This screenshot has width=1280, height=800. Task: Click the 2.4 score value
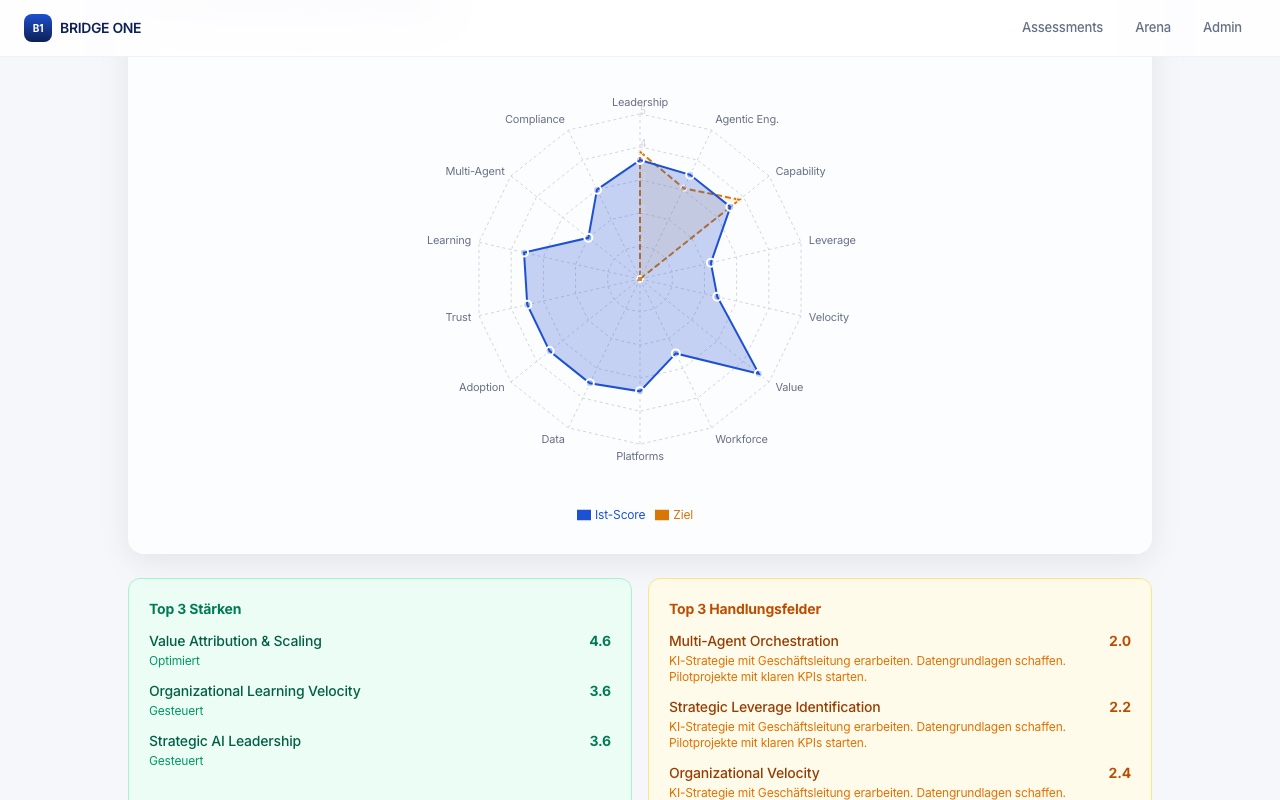point(1120,773)
